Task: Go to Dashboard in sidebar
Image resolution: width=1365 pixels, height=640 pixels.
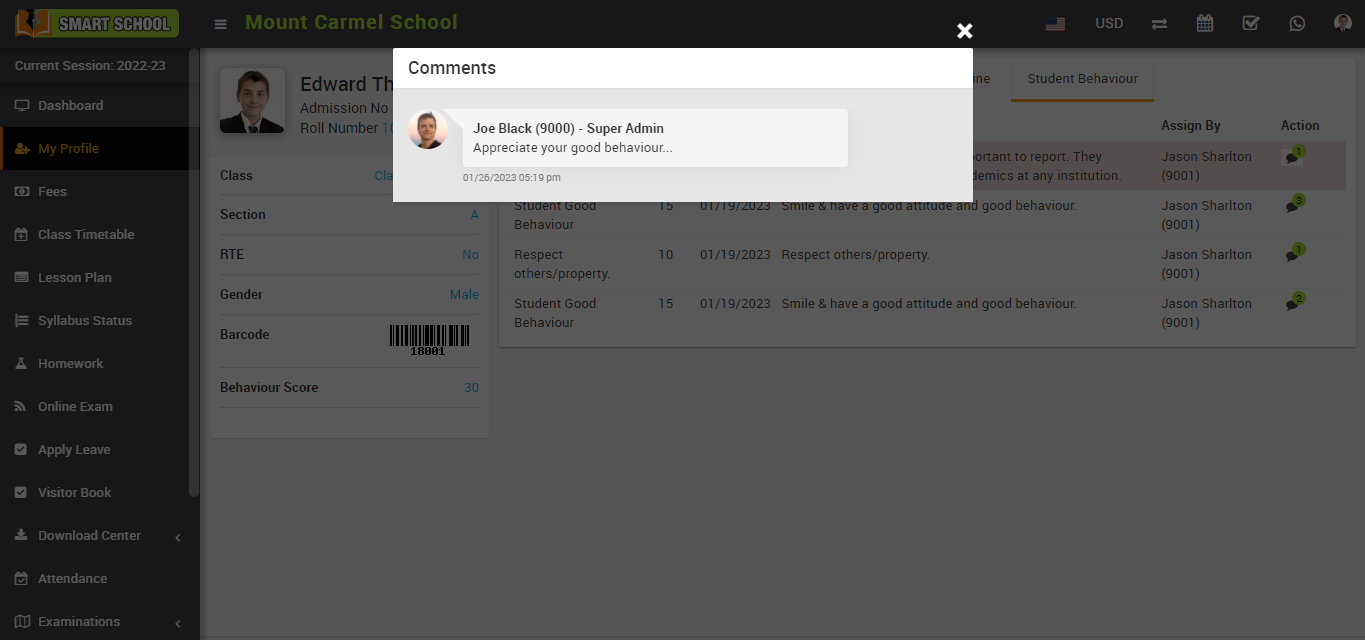Action: point(70,106)
